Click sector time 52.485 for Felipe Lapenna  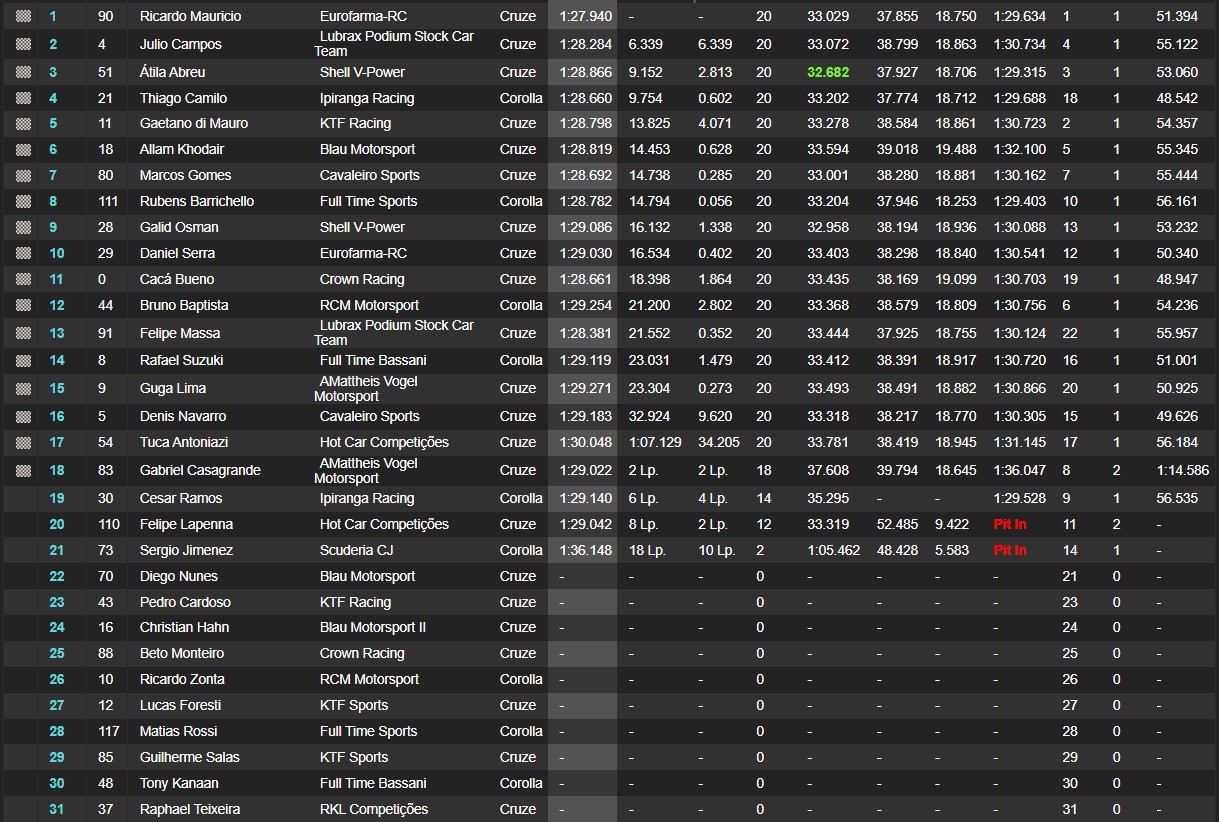898,524
